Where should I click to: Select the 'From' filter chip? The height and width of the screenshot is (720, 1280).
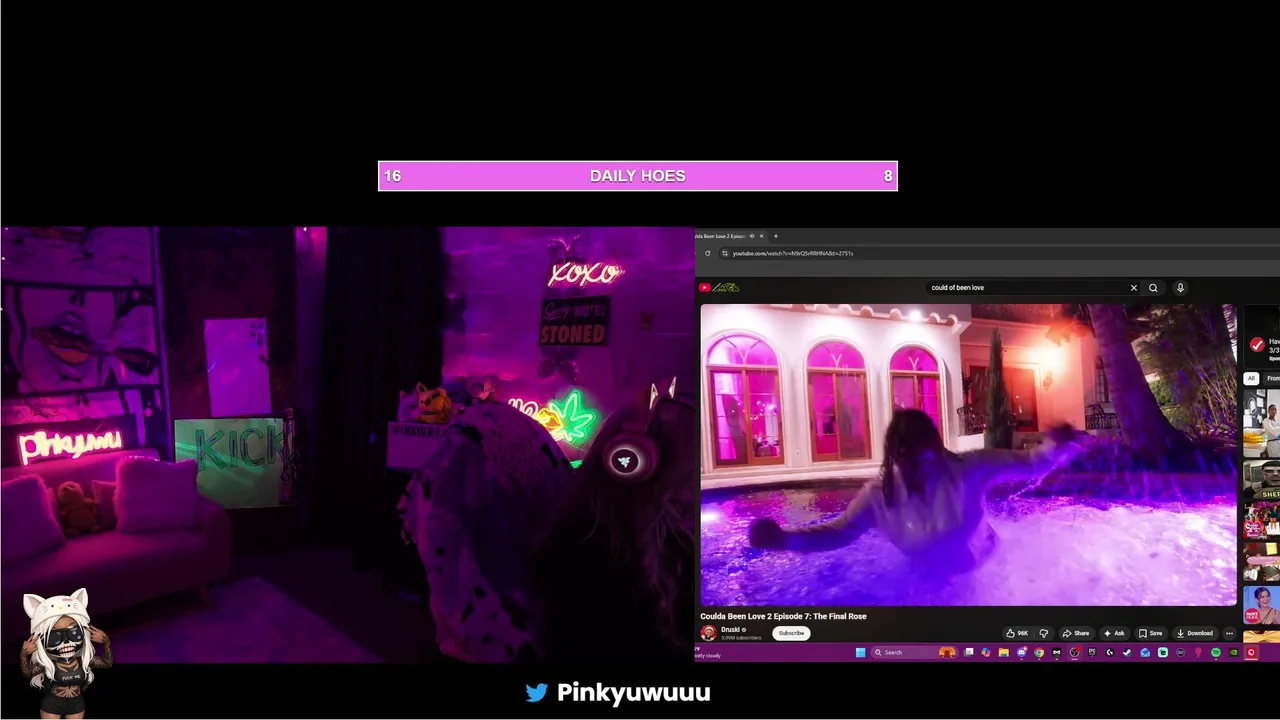point(1272,378)
